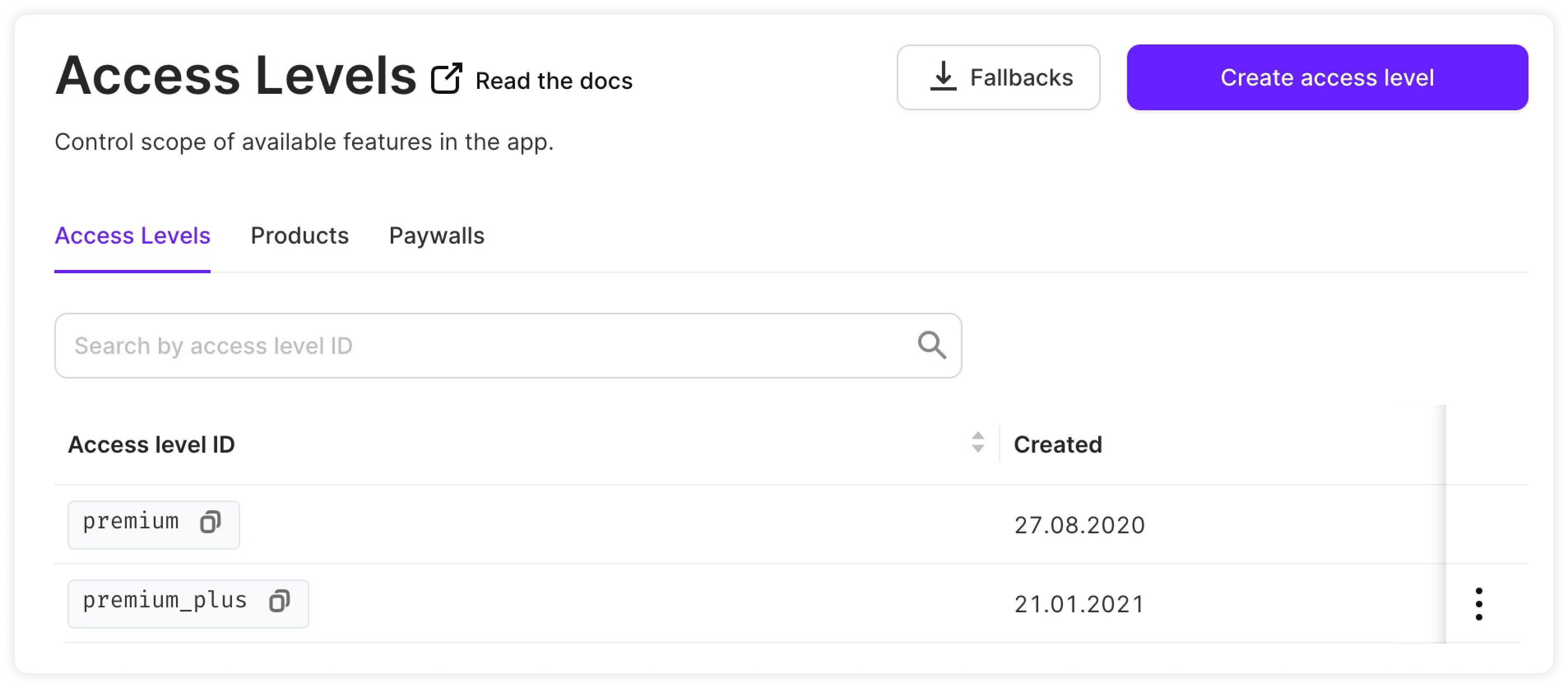Open row actions for the premium_plus entry
Viewport: 1568px width, 688px height.
point(1479,603)
